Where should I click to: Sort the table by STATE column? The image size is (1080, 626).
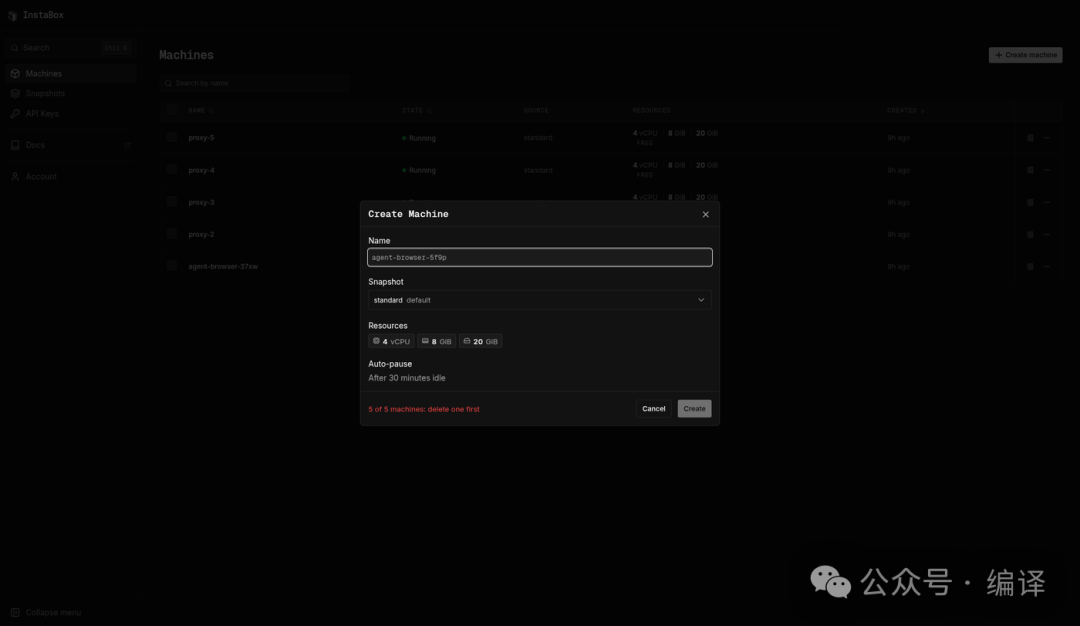417,110
